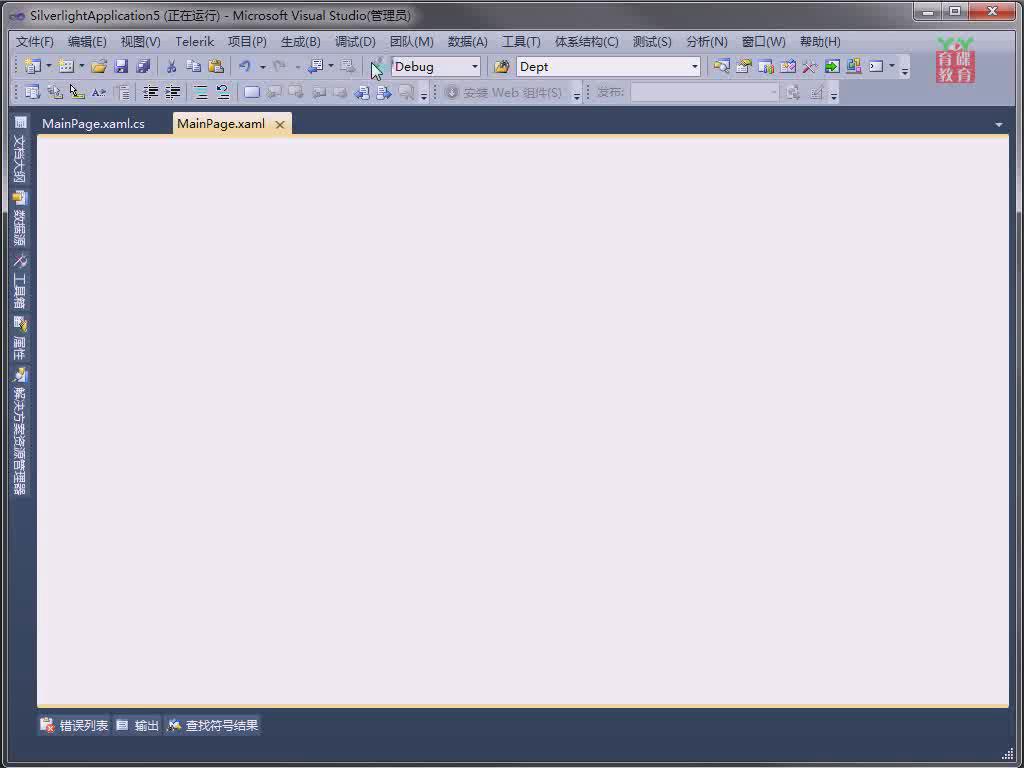Image resolution: width=1024 pixels, height=768 pixels.
Task: Open the 窗口(W) menu
Action: coord(763,42)
